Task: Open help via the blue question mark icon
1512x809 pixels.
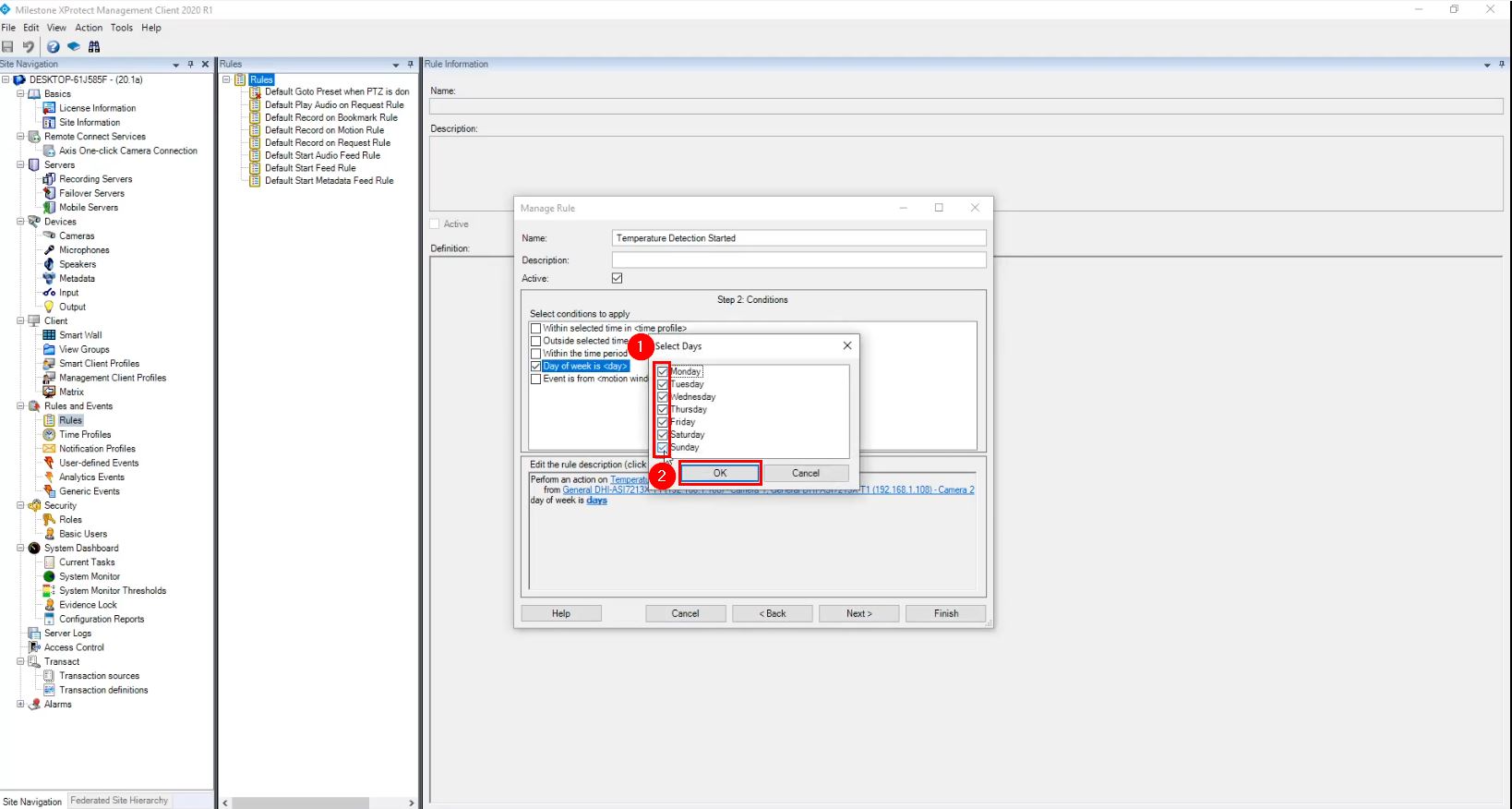Action: pos(54,46)
